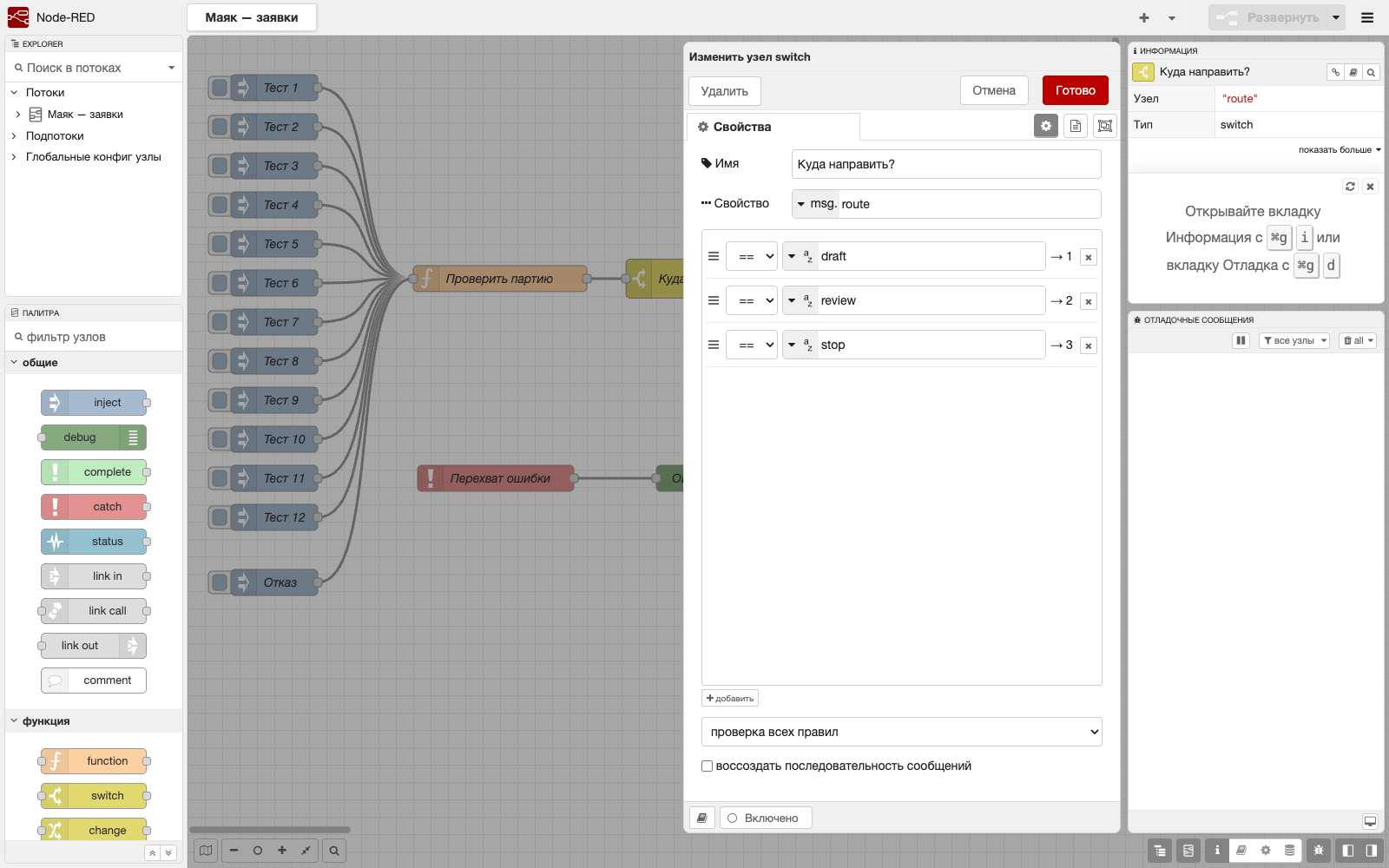Collapse the 'общие' palette category

coord(94,363)
